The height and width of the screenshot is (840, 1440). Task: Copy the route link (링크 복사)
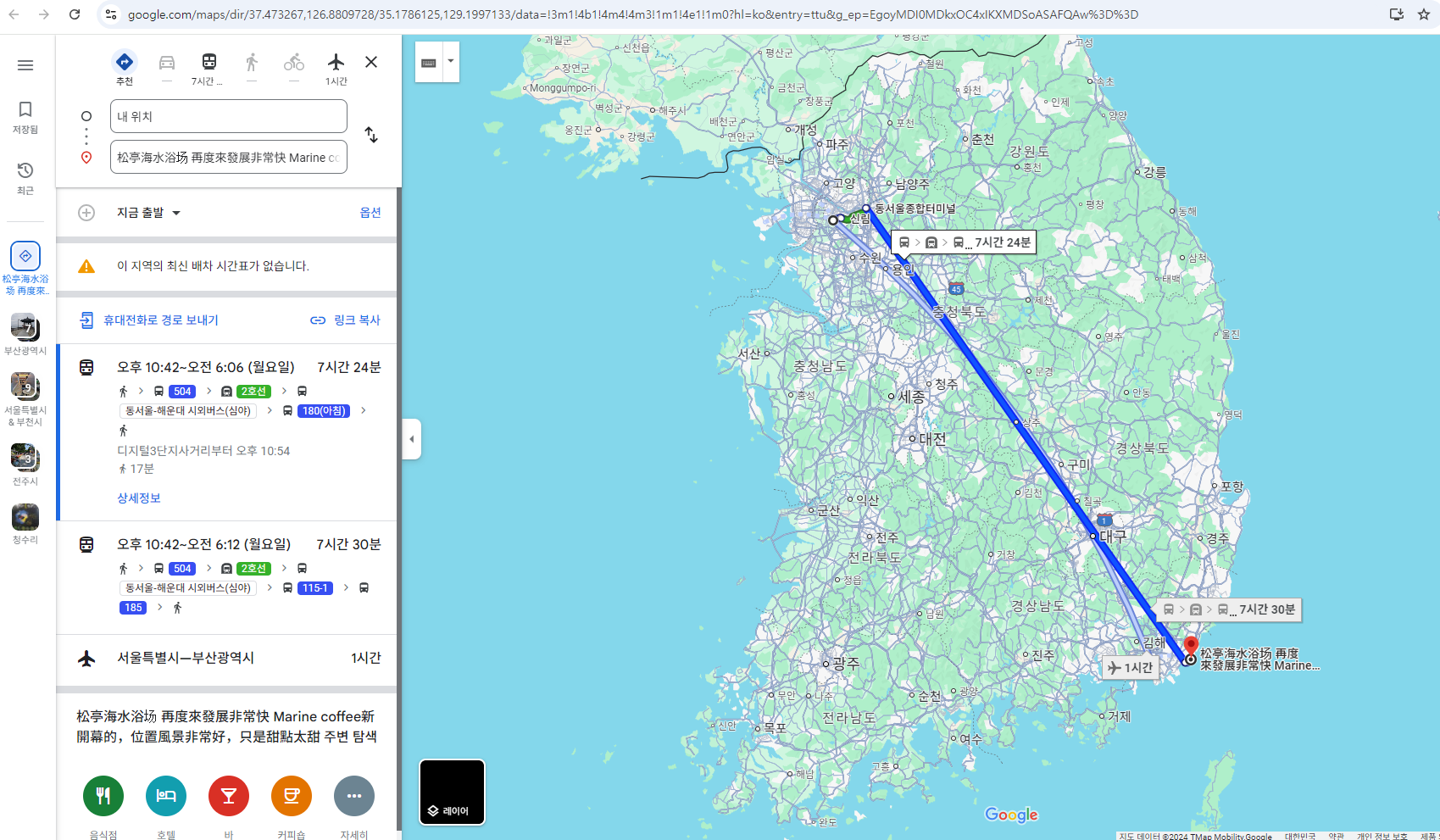click(346, 320)
